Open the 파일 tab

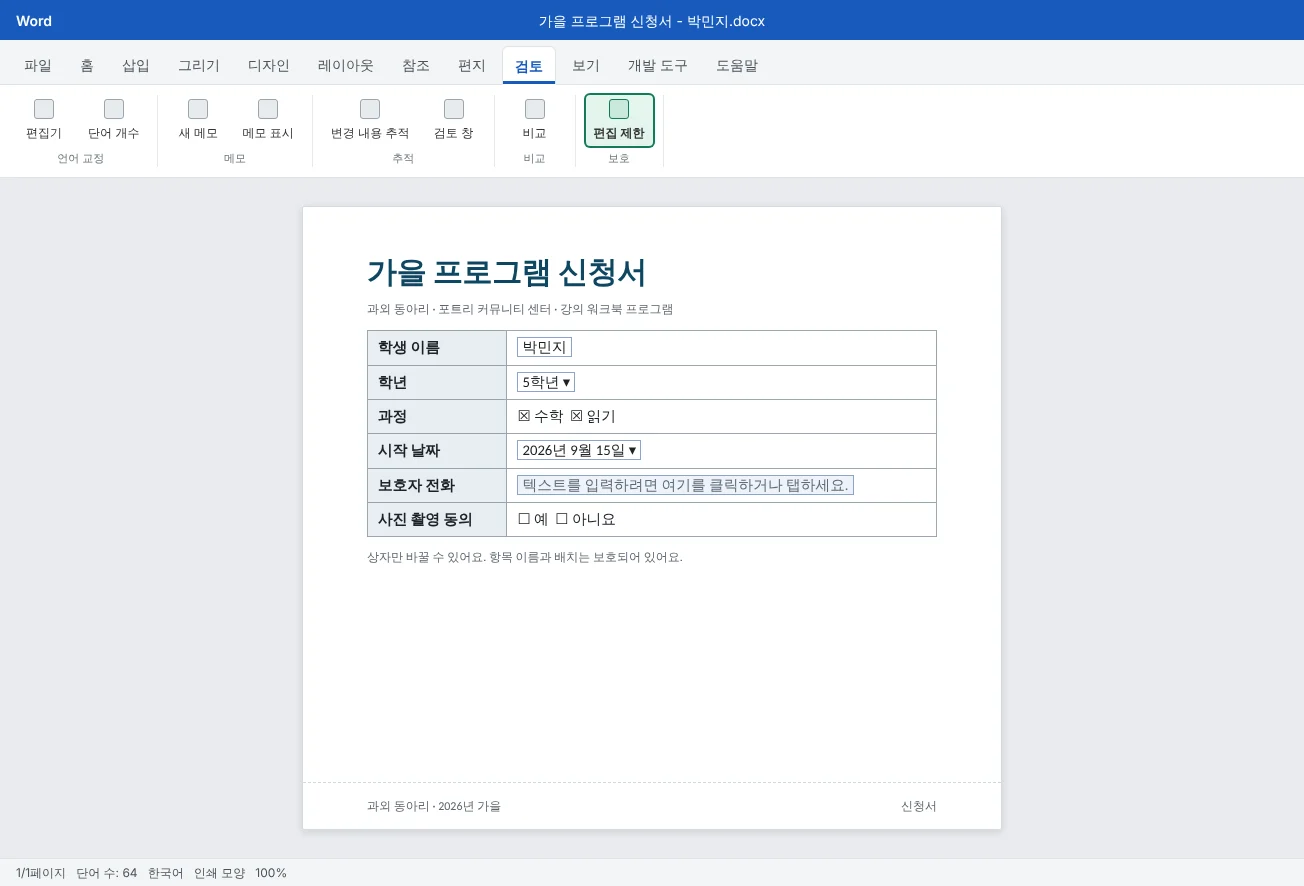pyautogui.click(x=38, y=66)
